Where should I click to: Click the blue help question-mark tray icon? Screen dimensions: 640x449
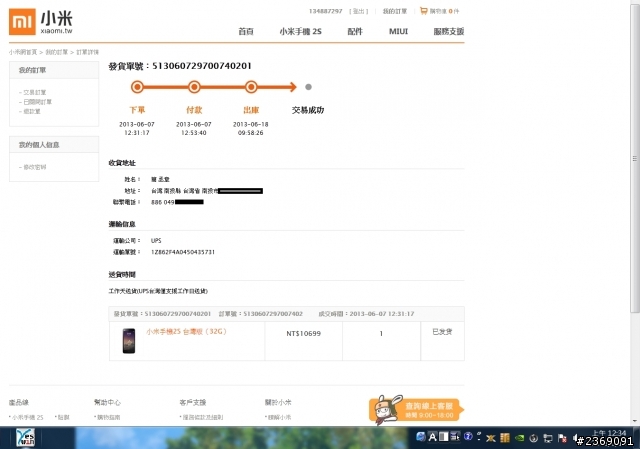click(468, 437)
